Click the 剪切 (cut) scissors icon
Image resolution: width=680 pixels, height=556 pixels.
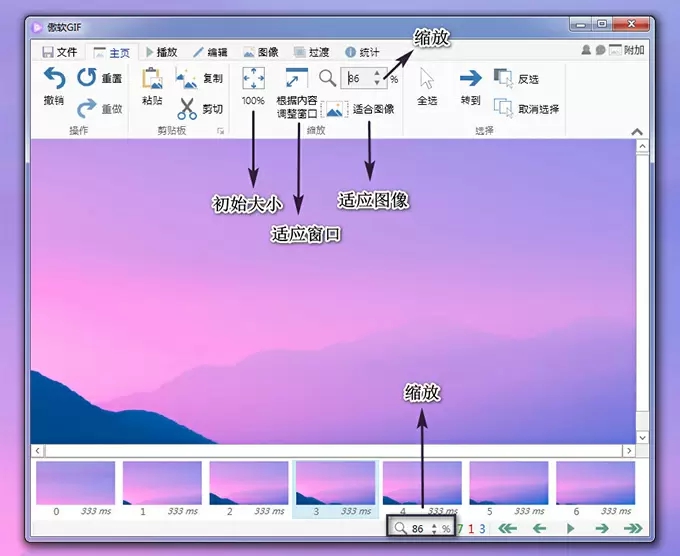187,108
